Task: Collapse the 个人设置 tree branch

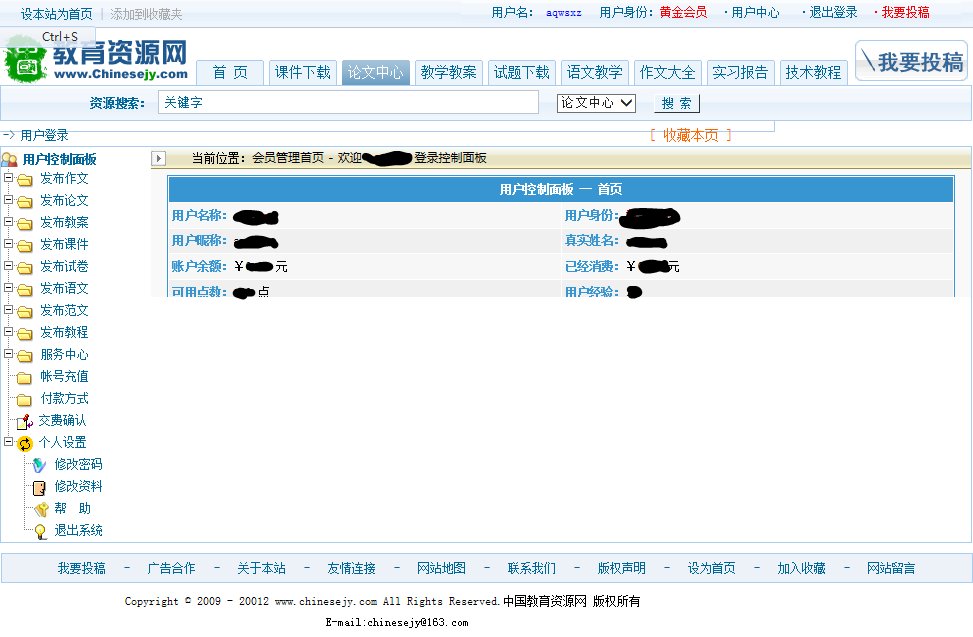Action: coord(10,441)
